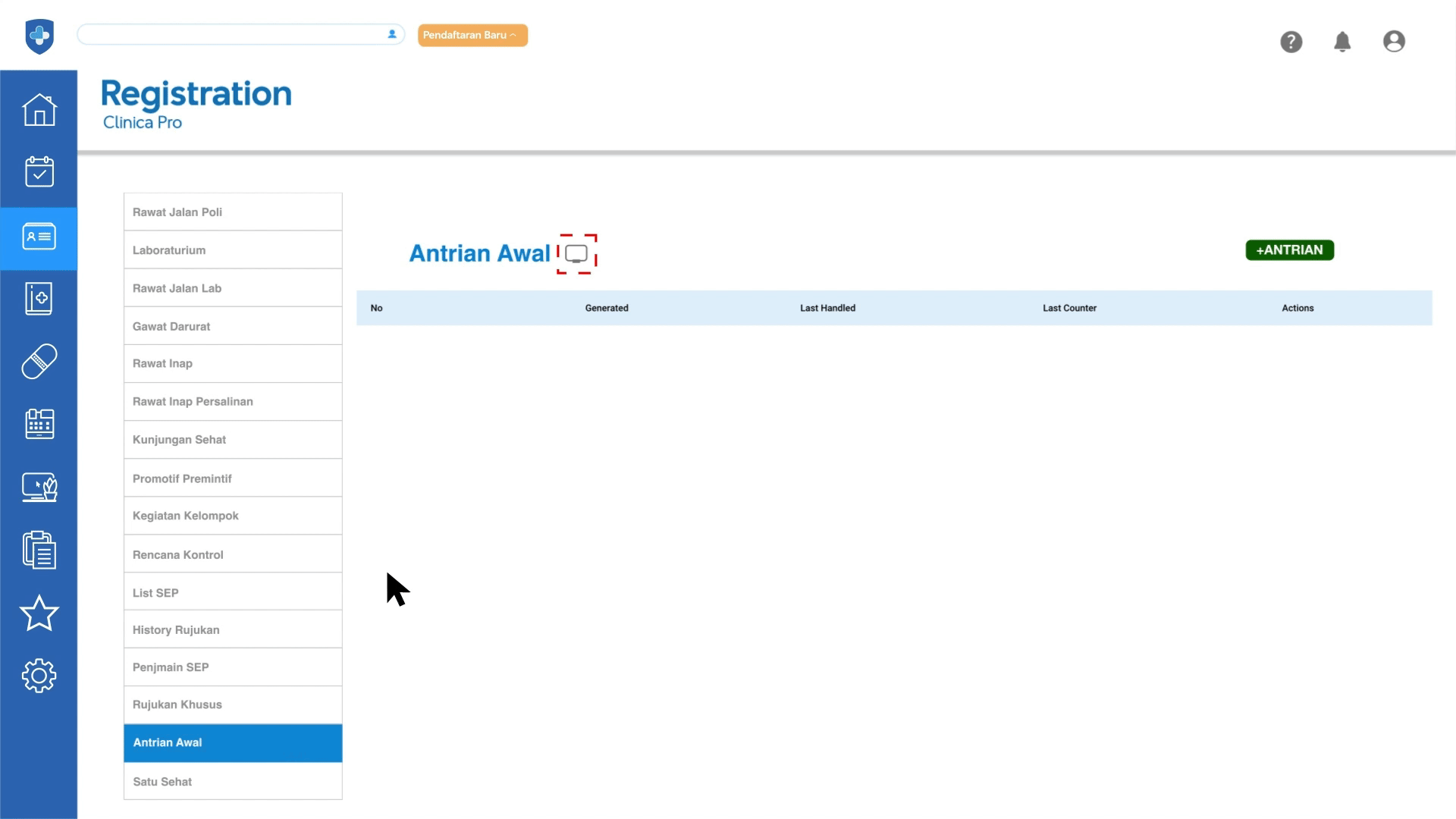Open the calendar checklist sidebar icon
Viewport: 1456px width, 819px height.
39,172
